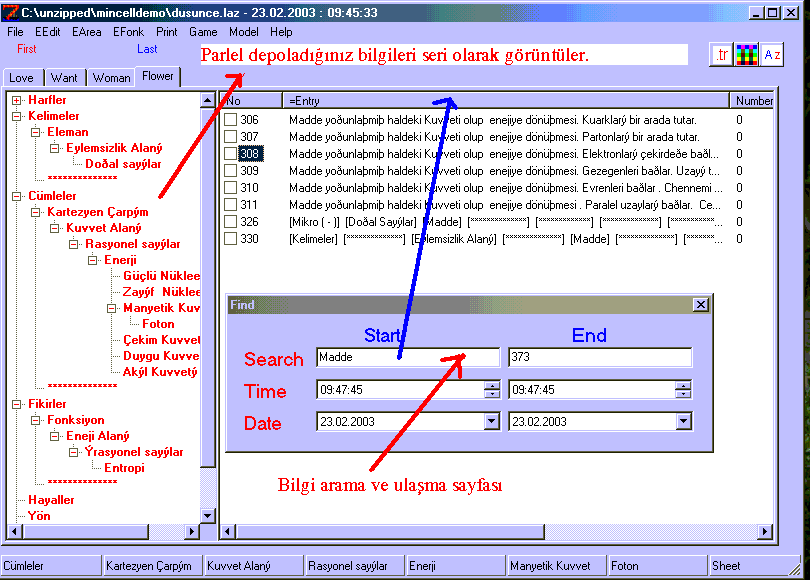This screenshot has height=580, width=810.
Task: Select the Want tab
Action: click(x=64, y=78)
